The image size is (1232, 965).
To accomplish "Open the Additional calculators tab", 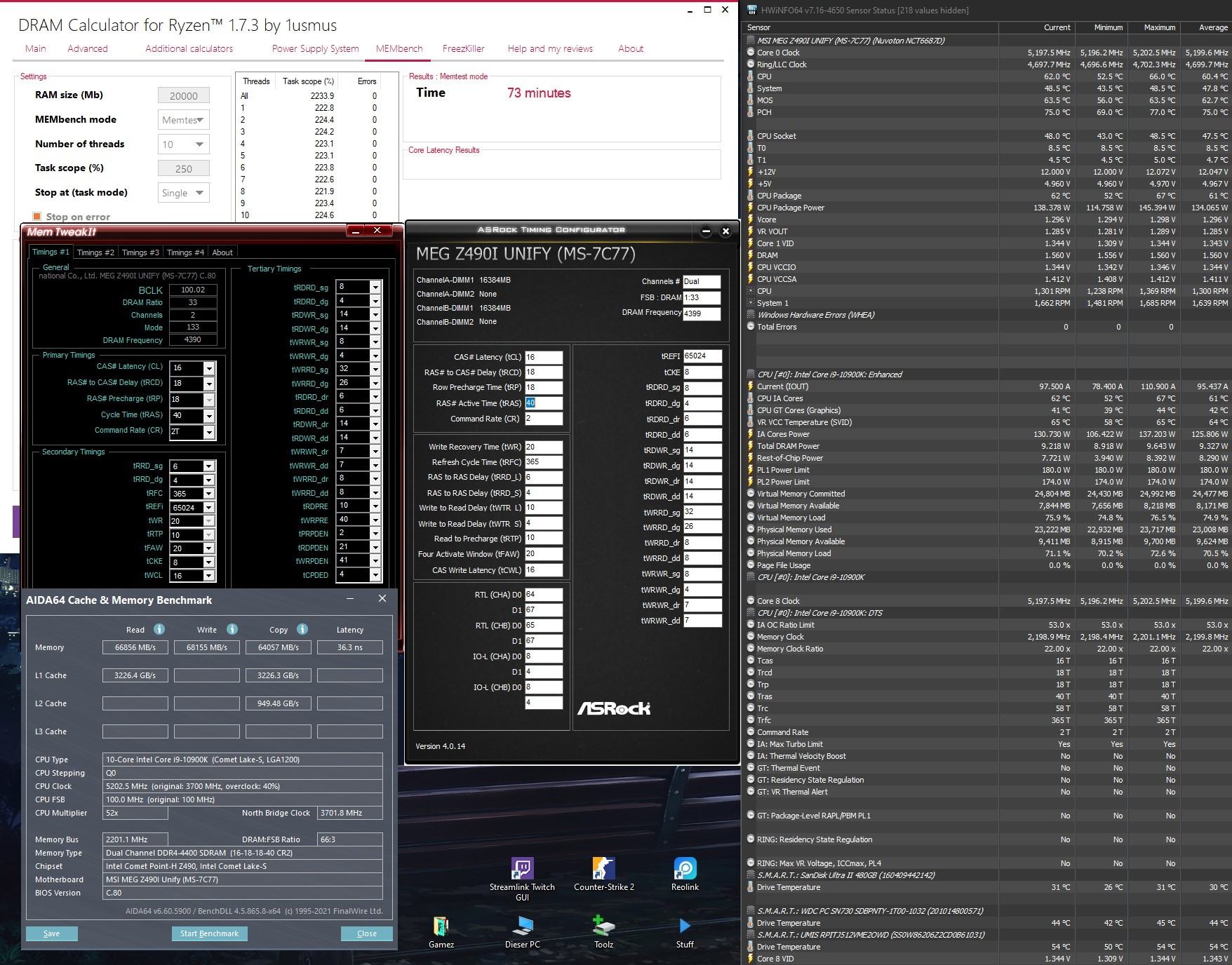I will click(x=189, y=48).
